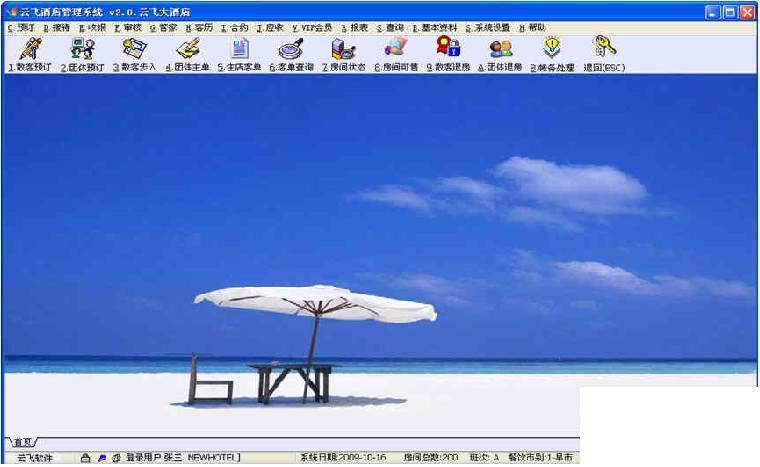Open the 收银 cashier menu
The width and height of the screenshot is (760, 467).
point(93,28)
